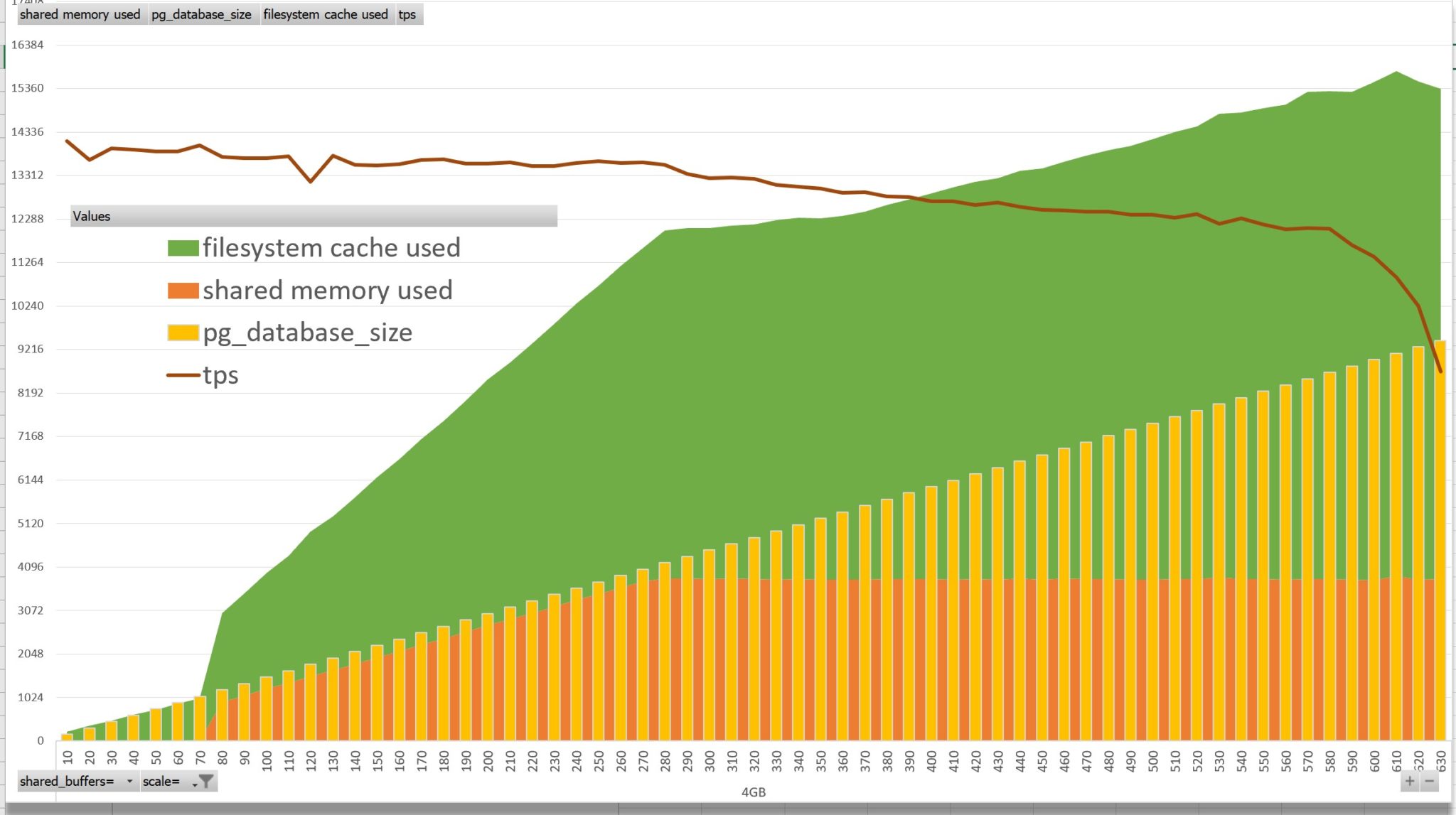This screenshot has height=815, width=1456.
Task: Click the tps field button
Action: click(x=409, y=14)
